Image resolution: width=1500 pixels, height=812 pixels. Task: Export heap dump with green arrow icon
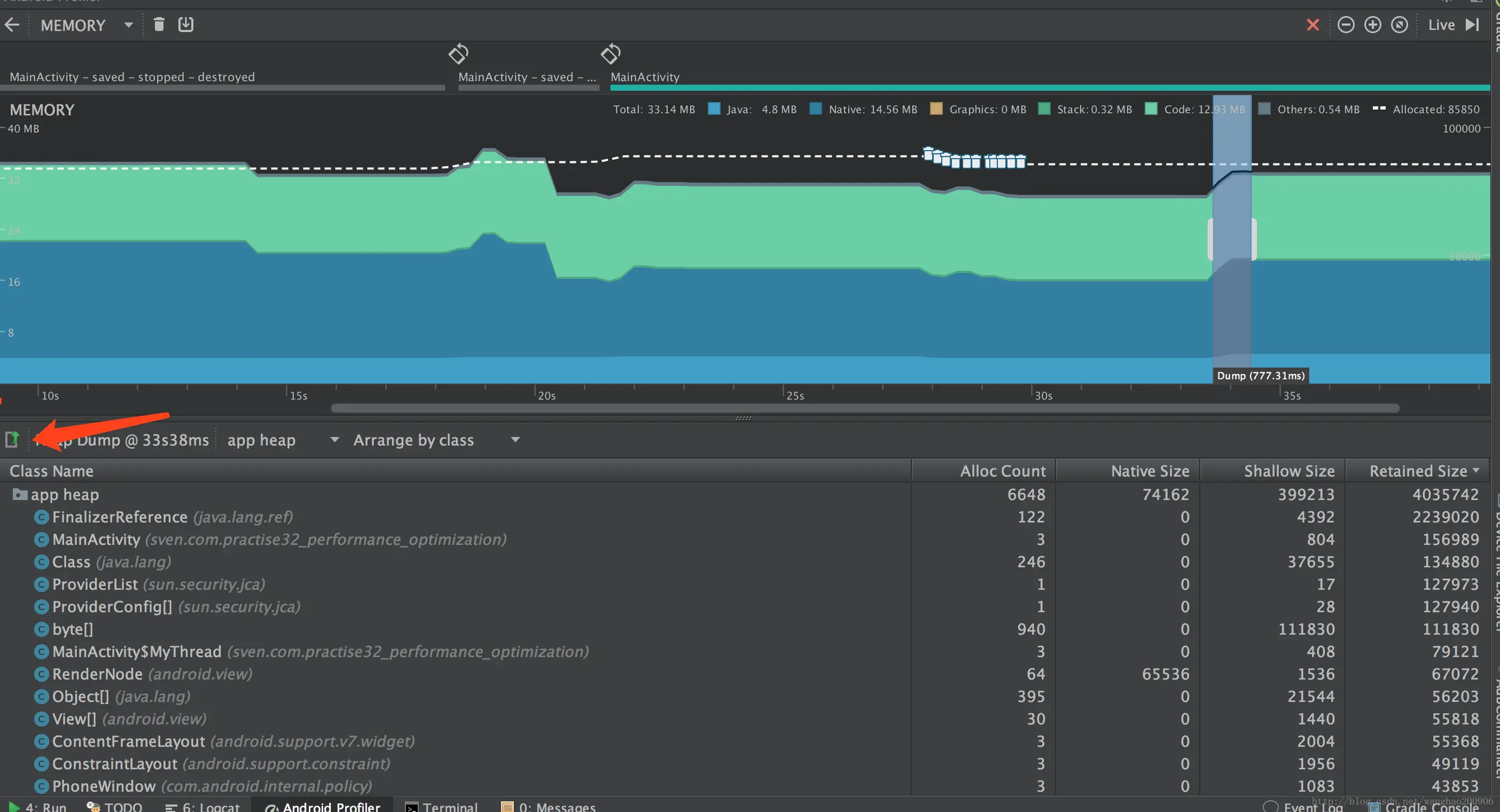point(12,439)
